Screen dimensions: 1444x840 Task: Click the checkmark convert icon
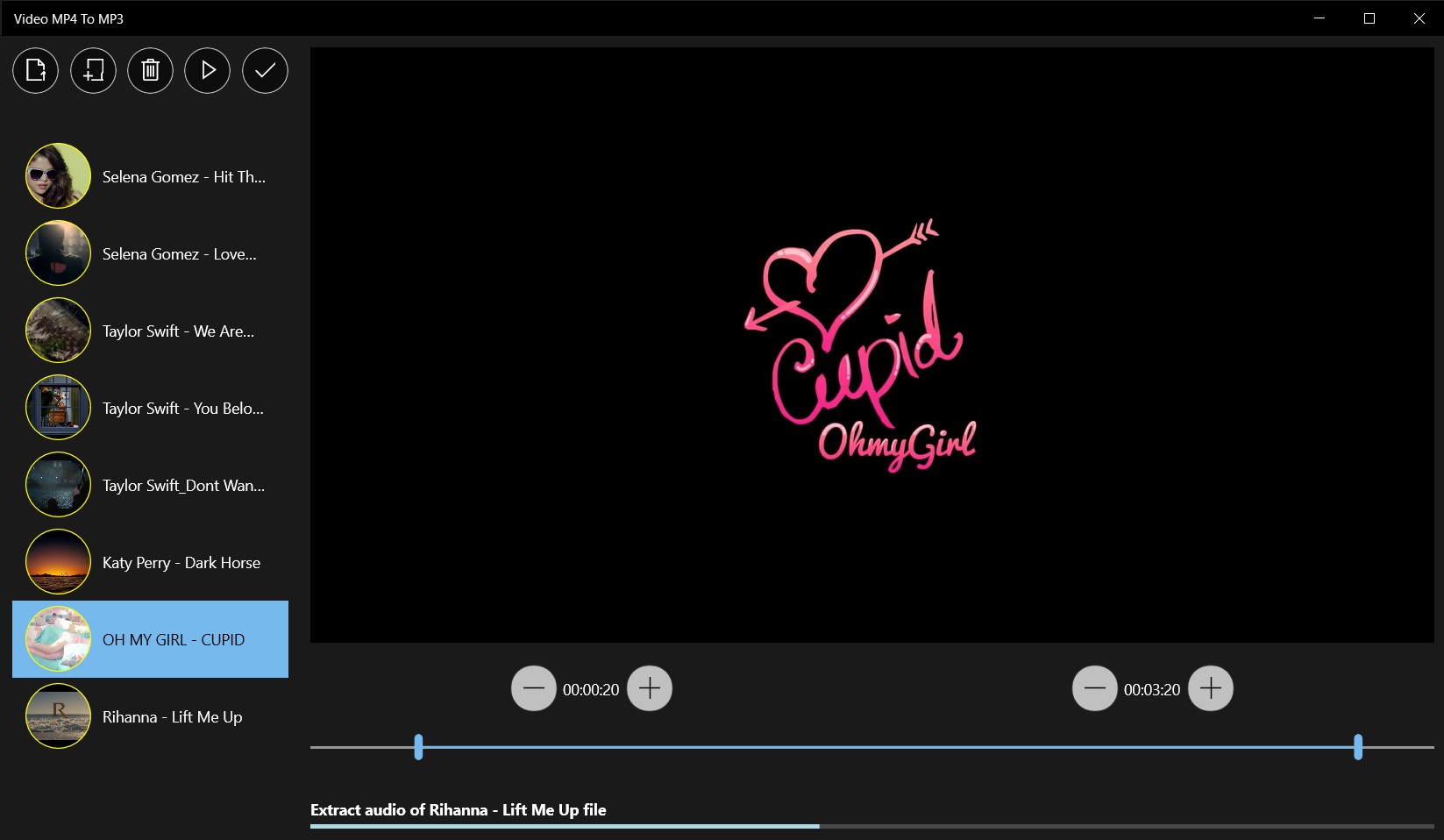coord(265,70)
